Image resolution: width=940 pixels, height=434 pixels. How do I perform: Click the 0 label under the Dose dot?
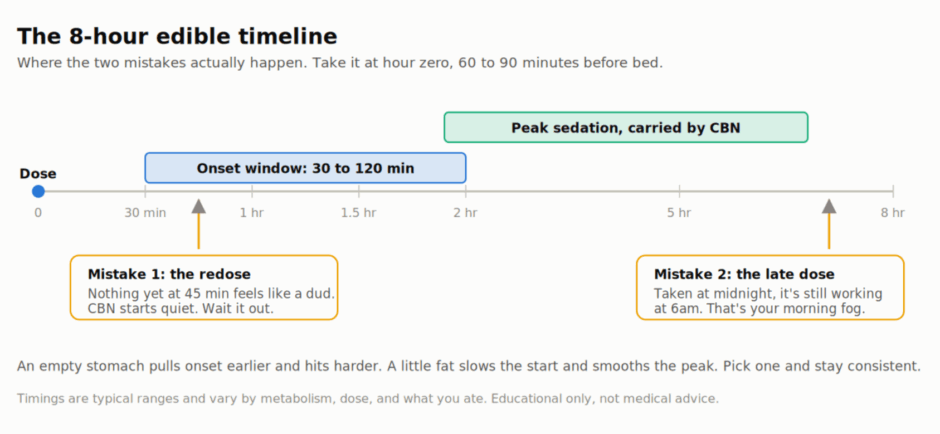tap(38, 212)
